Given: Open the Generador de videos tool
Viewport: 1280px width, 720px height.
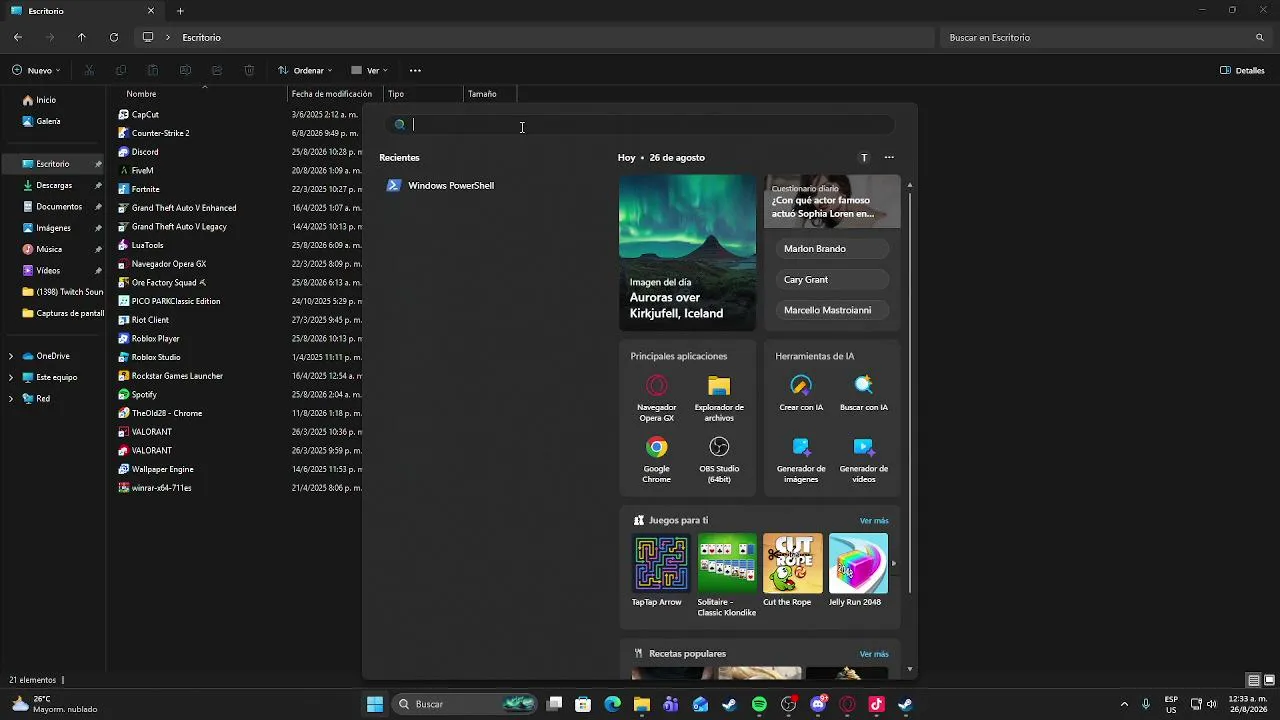Looking at the screenshot, I should point(864,459).
